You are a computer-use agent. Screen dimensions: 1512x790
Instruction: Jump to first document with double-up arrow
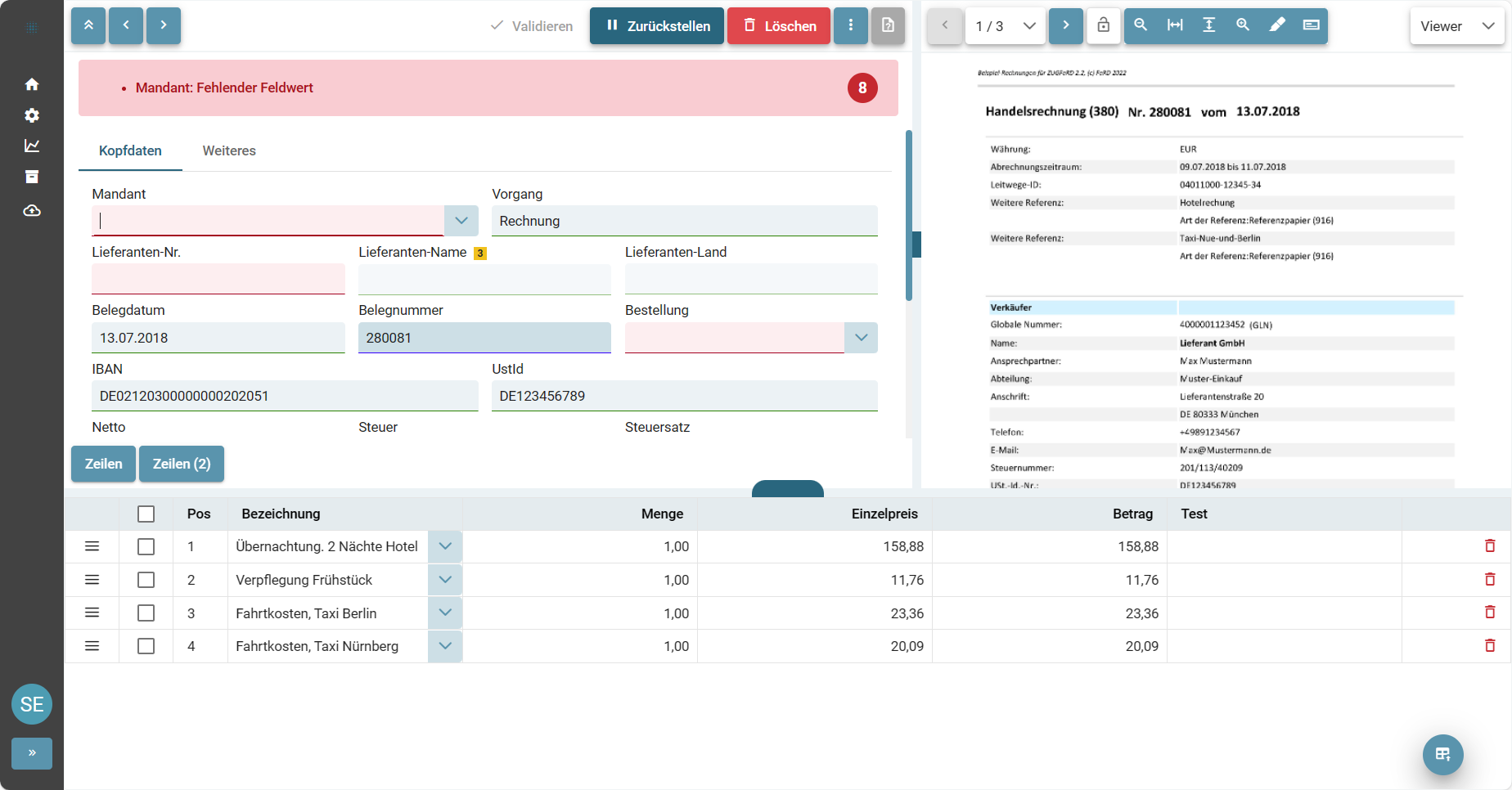coord(88,25)
